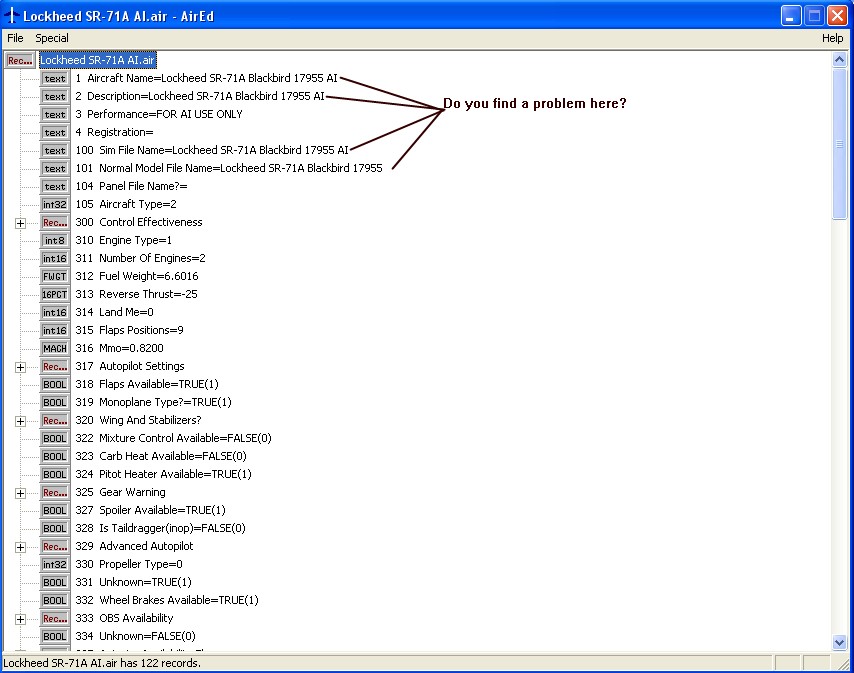Viewport: 854px width, 673px height.
Task: Select record 3 Performance=FOR AI USE ONLY
Action: (158, 114)
